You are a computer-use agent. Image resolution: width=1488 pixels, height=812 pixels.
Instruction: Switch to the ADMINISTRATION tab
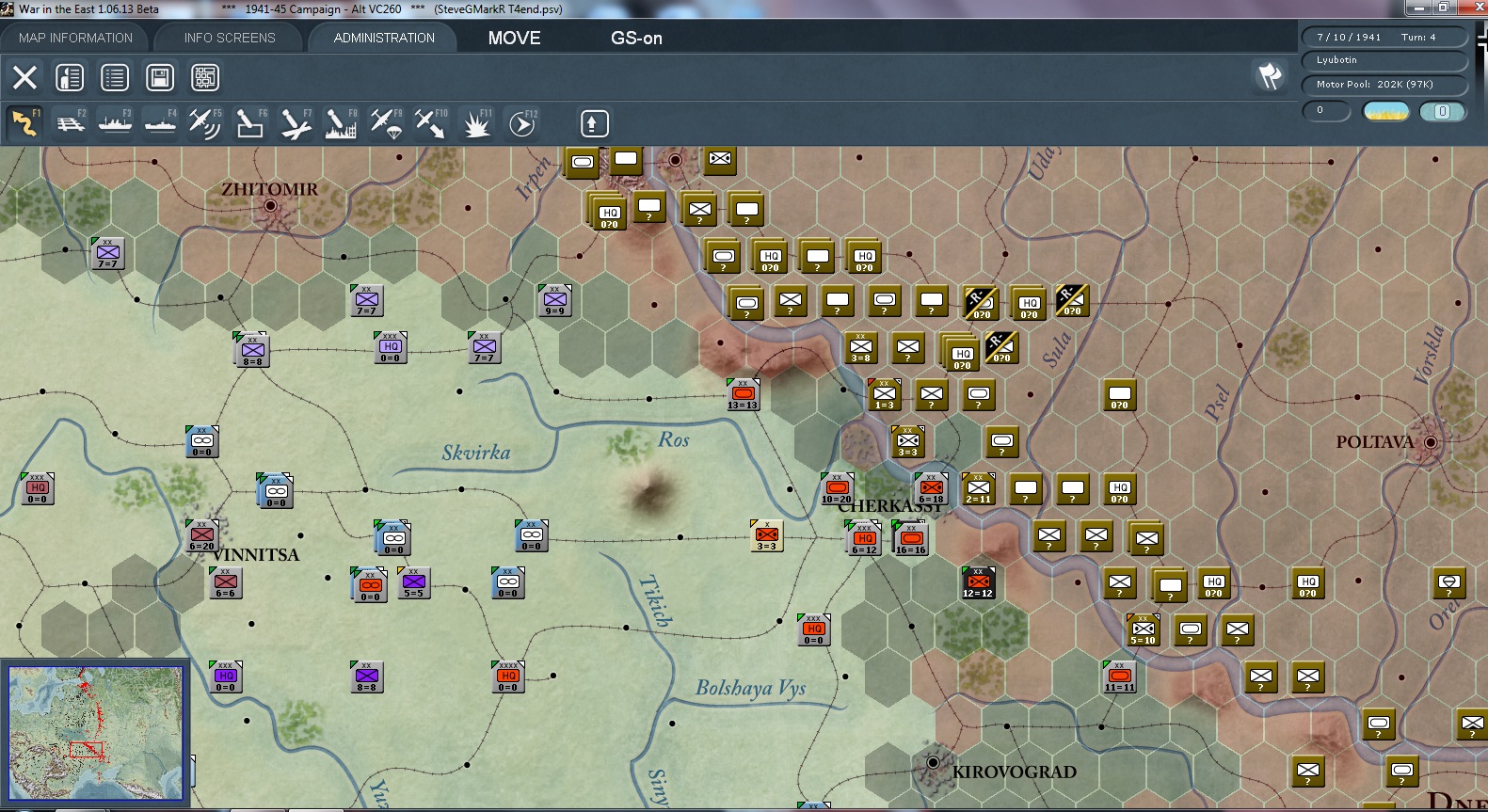click(384, 38)
